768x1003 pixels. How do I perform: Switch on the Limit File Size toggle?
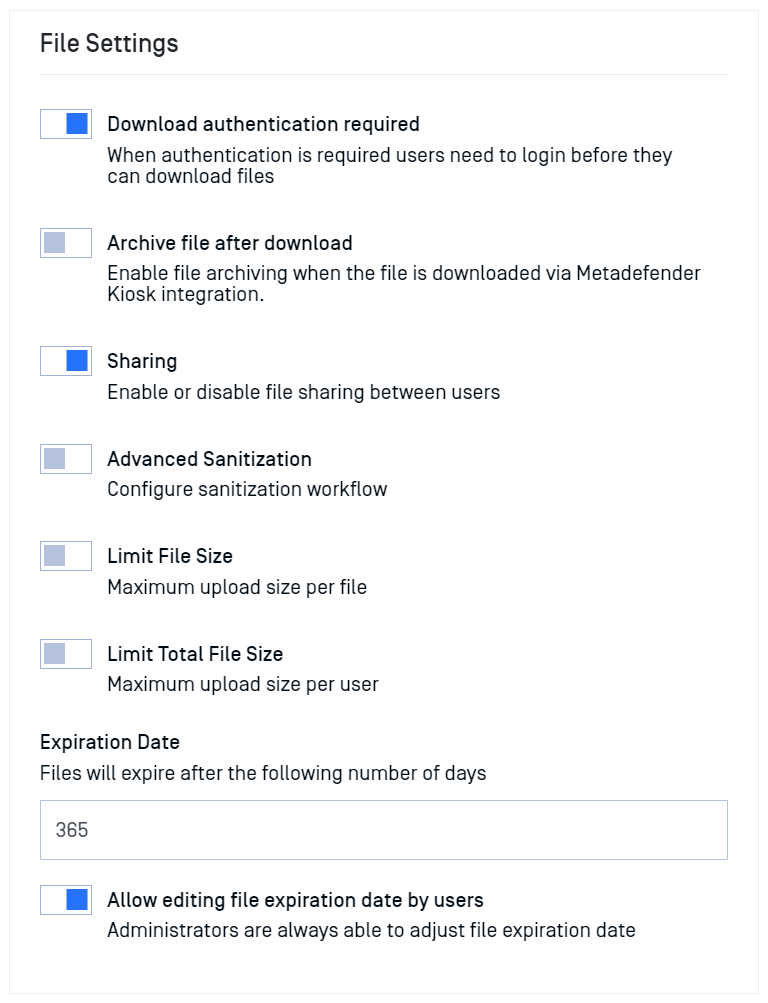click(x=66, y=556)
